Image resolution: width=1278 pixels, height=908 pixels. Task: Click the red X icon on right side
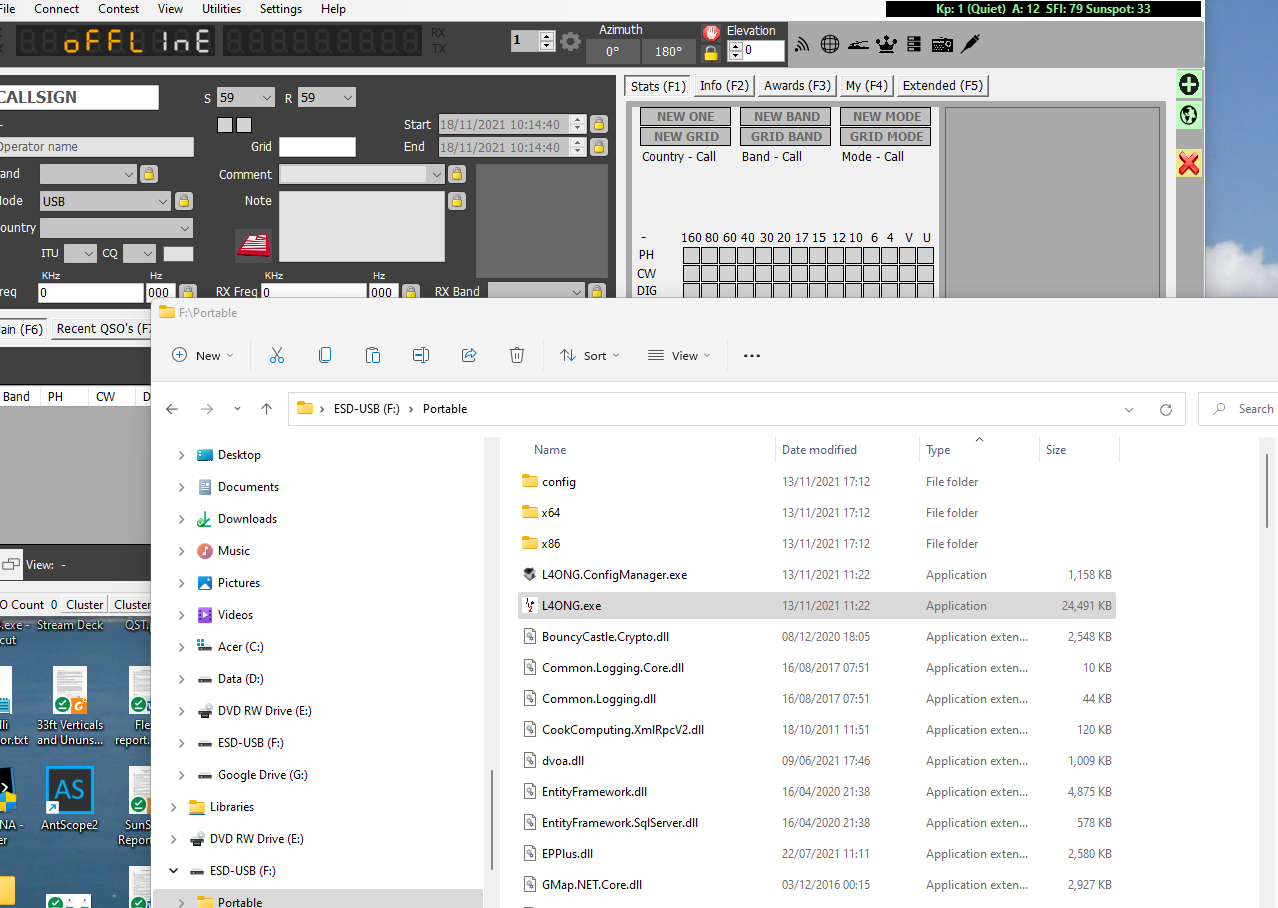point(1188,163)
